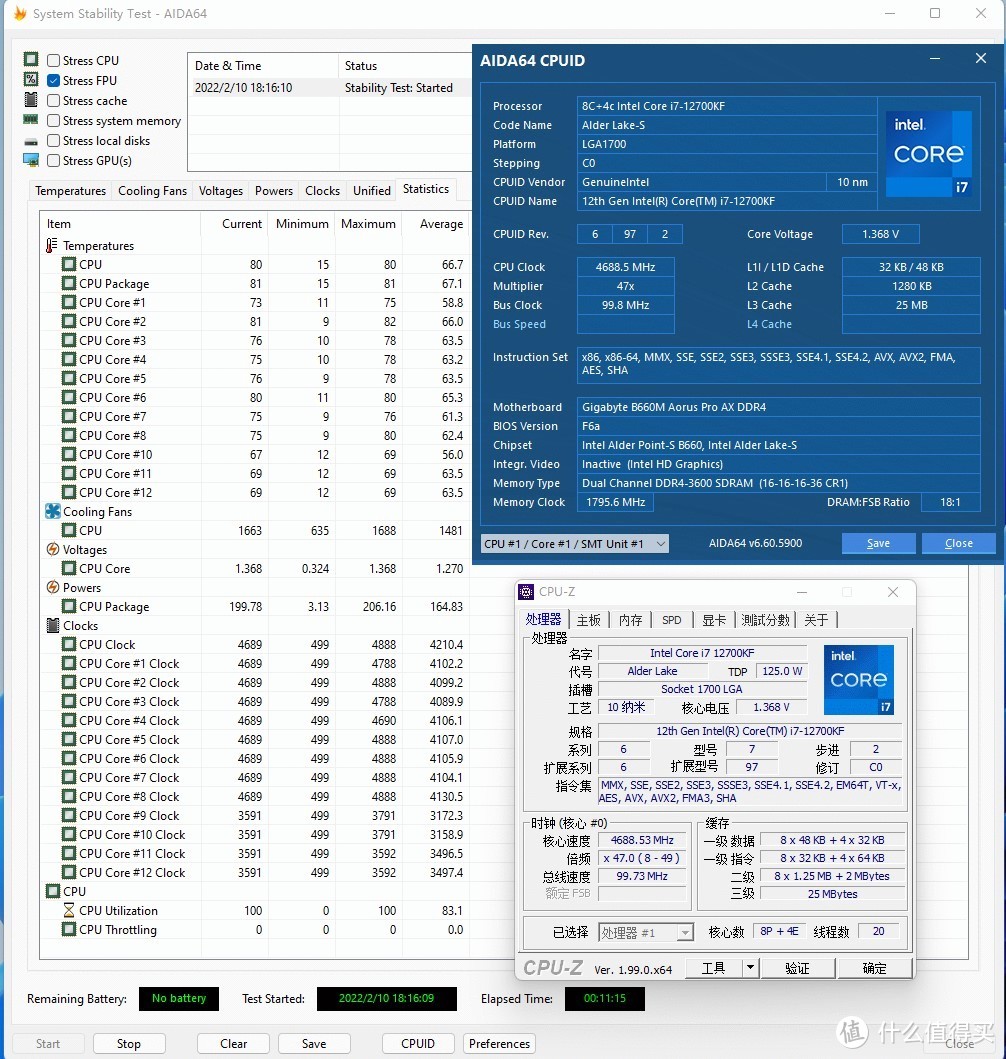
Task: Open the Cooling Fans tab
Action: [x=153, y=190]
